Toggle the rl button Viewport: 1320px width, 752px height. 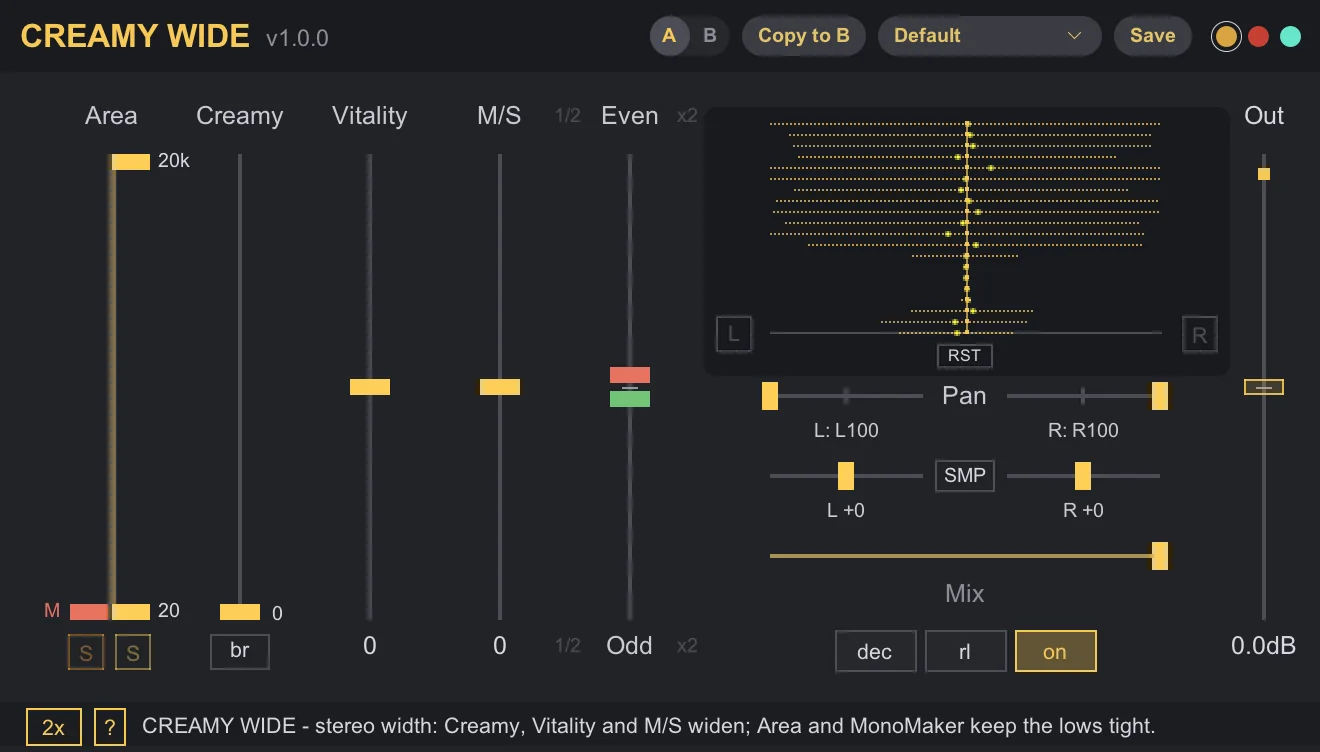pos(965,652)
